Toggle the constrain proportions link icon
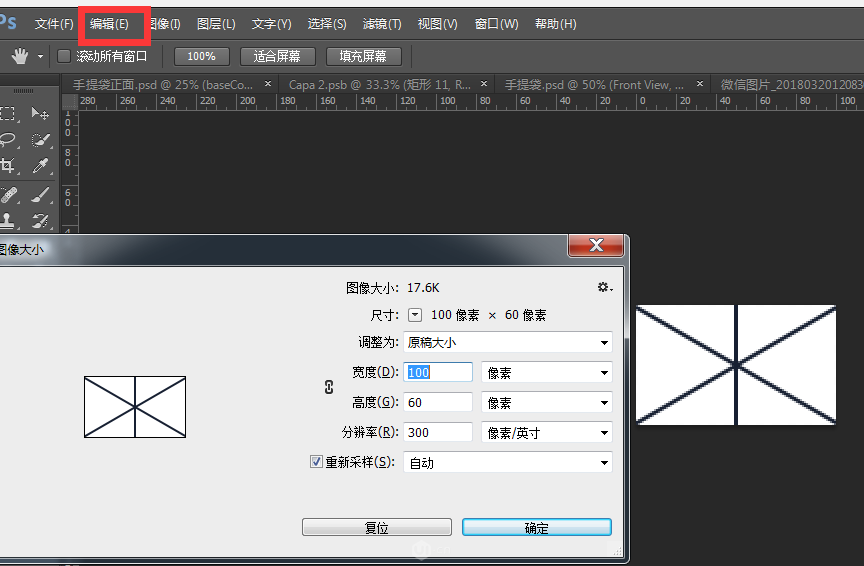This screenshot has width=864, height=566. pos(329,387)
